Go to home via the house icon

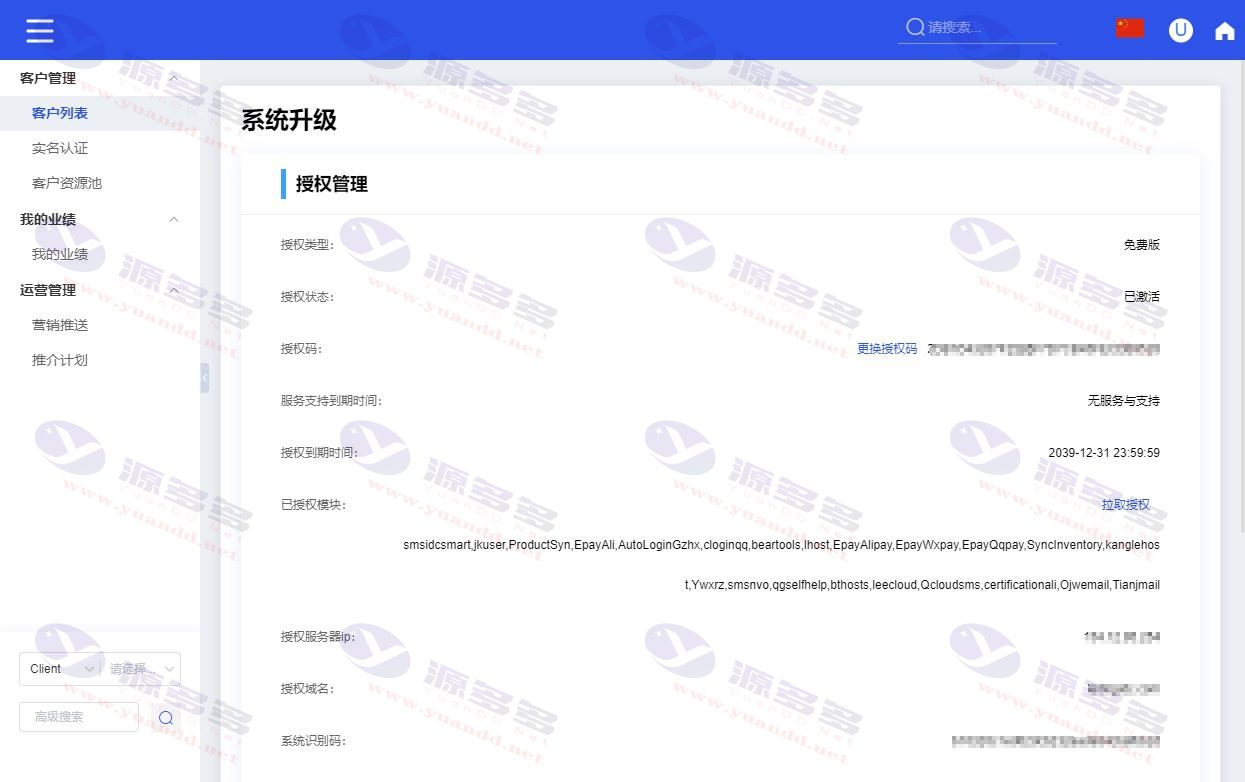[1225, 31]
